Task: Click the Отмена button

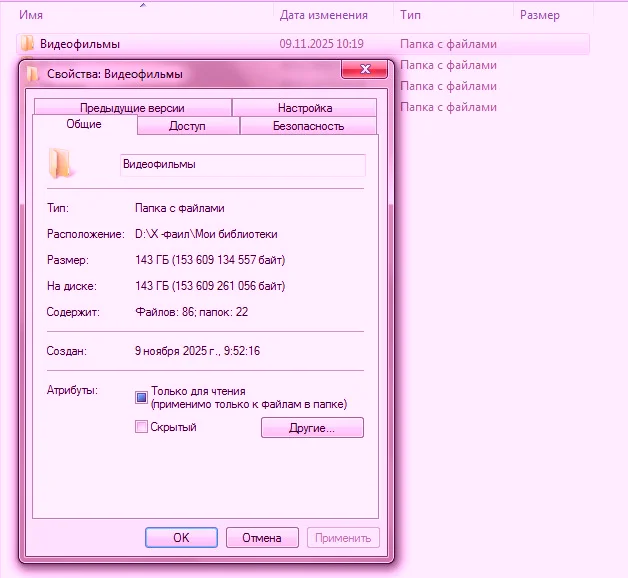Action: point(262,538)
